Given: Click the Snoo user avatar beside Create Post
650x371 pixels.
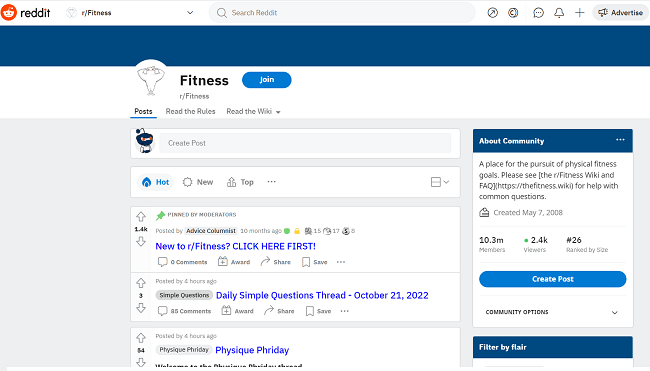Looking at the screenshot, I should [x=145, y=141].
